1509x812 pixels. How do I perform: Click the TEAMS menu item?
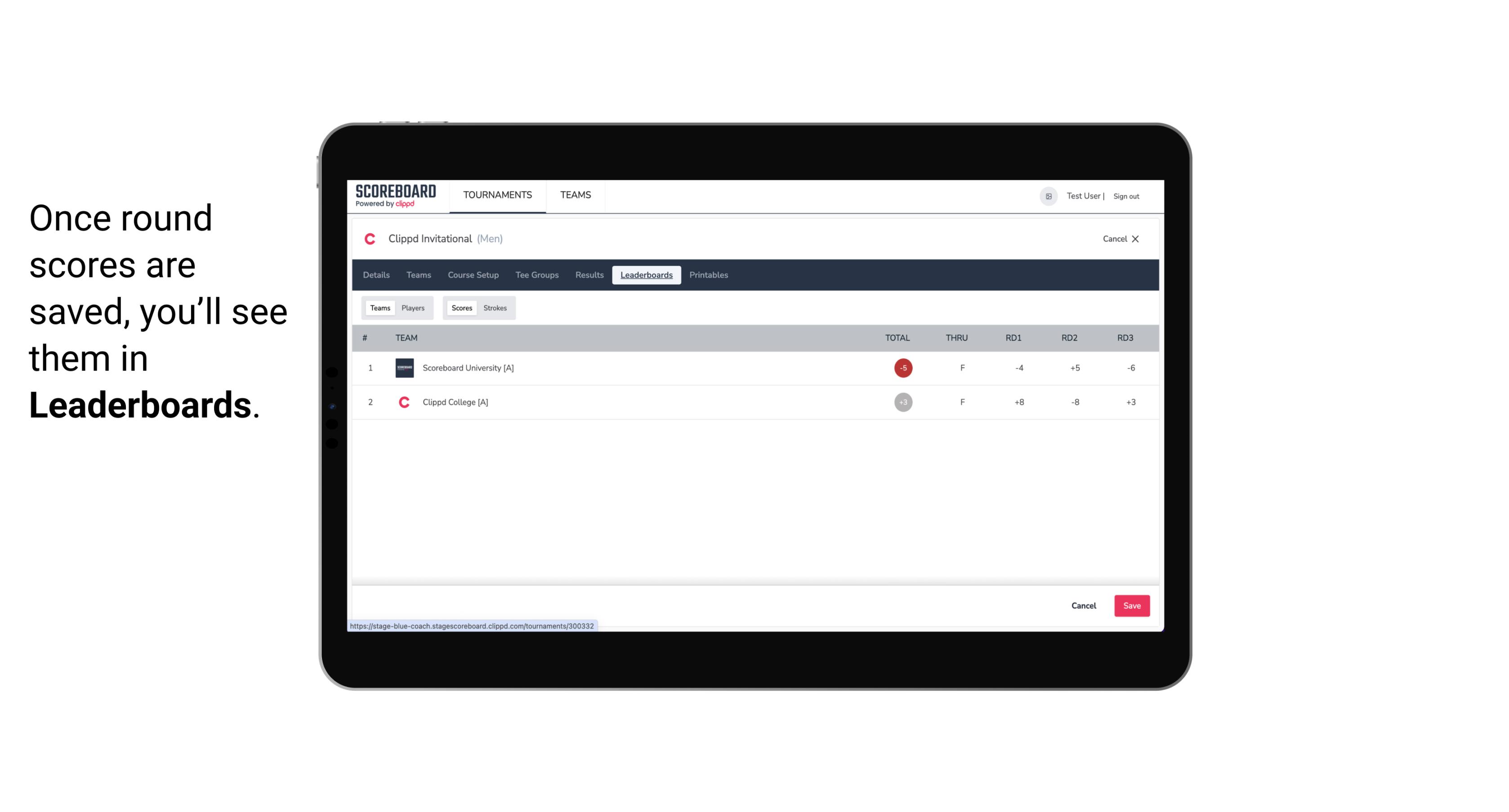[575, 196]
